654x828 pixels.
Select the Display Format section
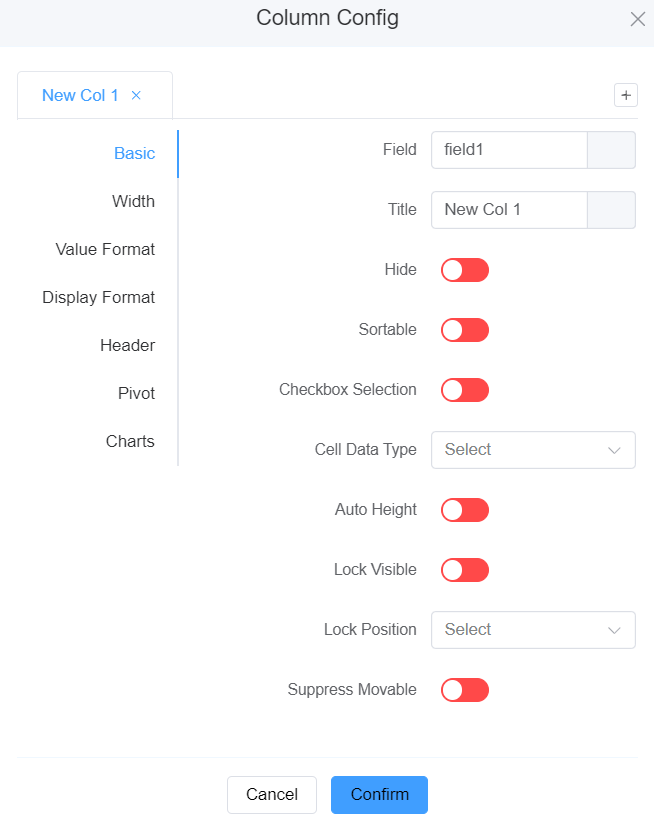(98, 298)
